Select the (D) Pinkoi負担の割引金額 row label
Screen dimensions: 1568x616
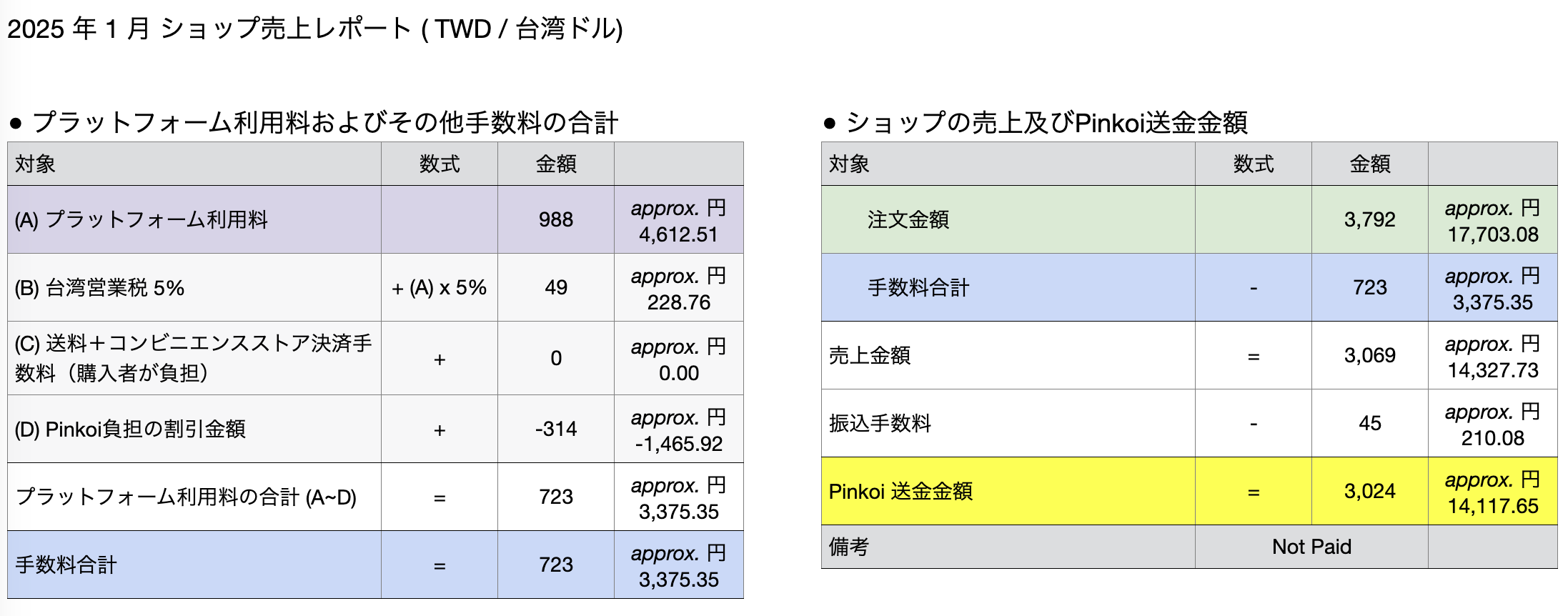pos(130,429)
